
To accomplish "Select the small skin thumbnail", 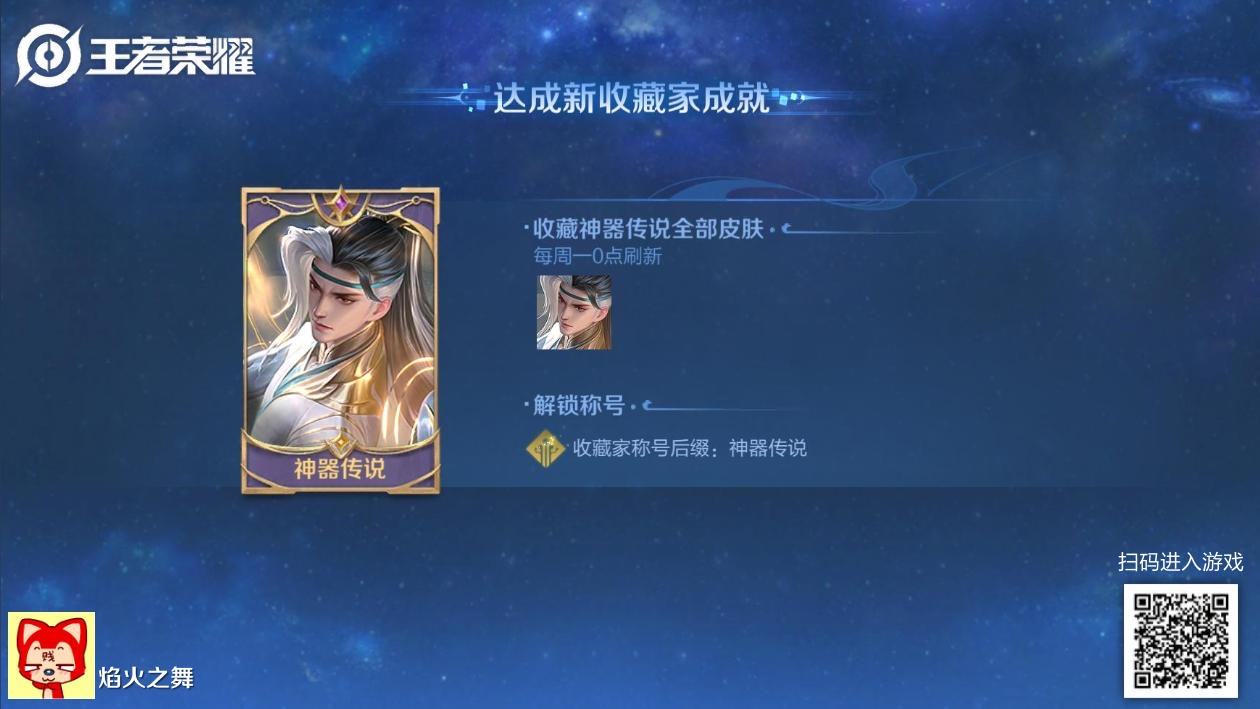I will click(x=574, y=312).
